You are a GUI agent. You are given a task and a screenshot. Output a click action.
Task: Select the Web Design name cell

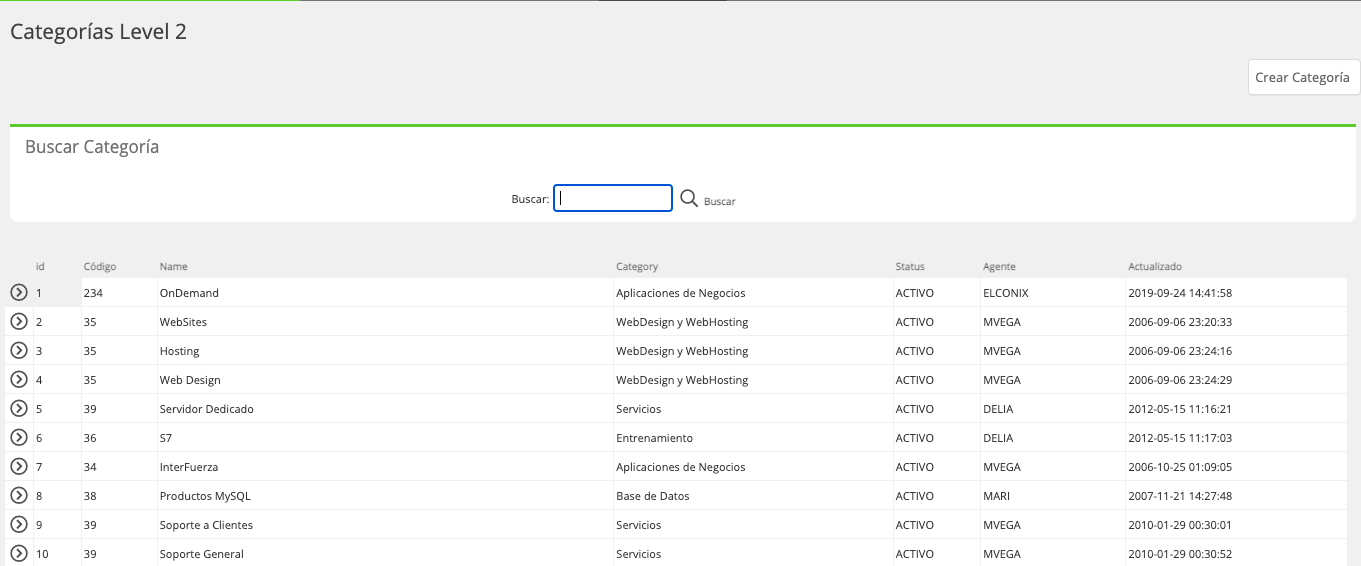pos(386,380)
